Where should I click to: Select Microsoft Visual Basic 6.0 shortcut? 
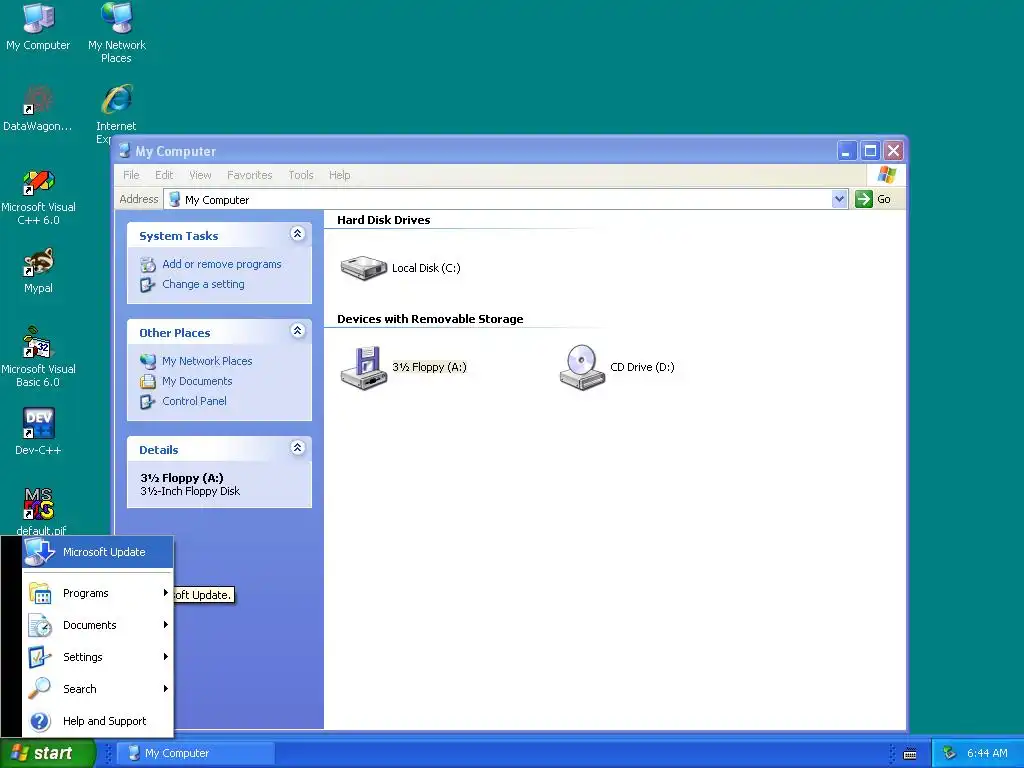[38, 357]
